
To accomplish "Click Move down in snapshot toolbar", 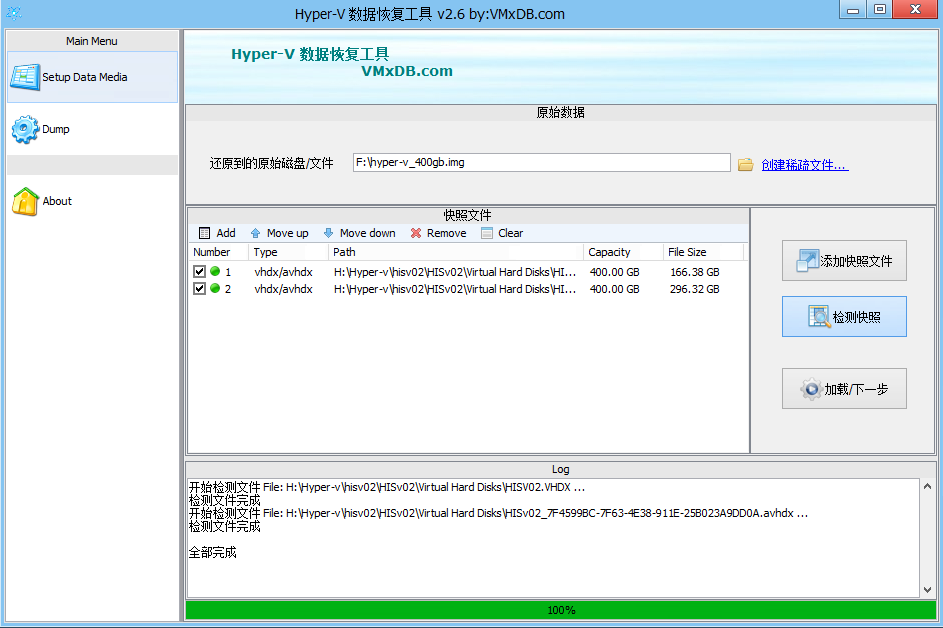I will [360, 233].
